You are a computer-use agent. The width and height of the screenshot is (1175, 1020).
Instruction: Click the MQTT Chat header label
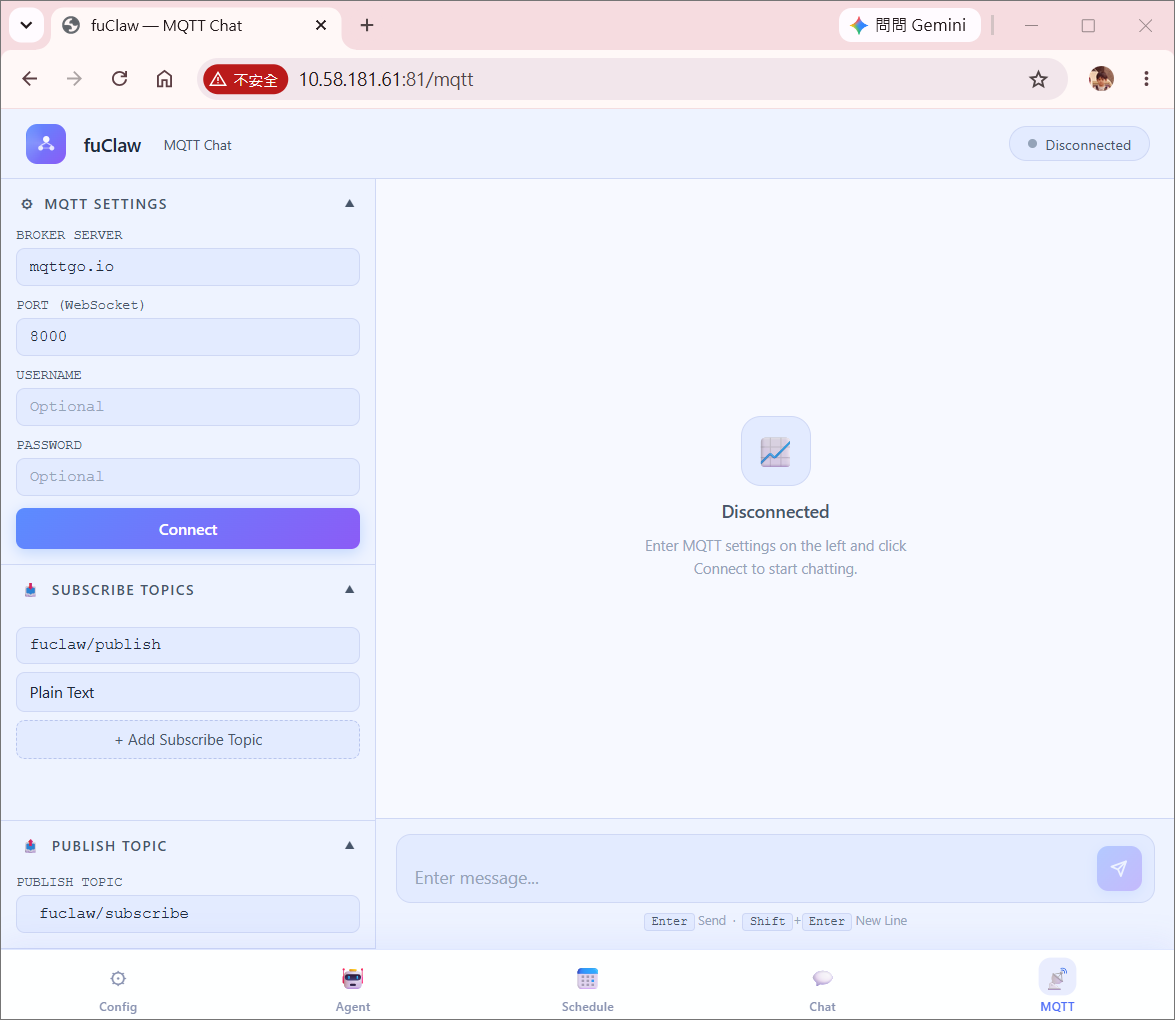point(198,145)
